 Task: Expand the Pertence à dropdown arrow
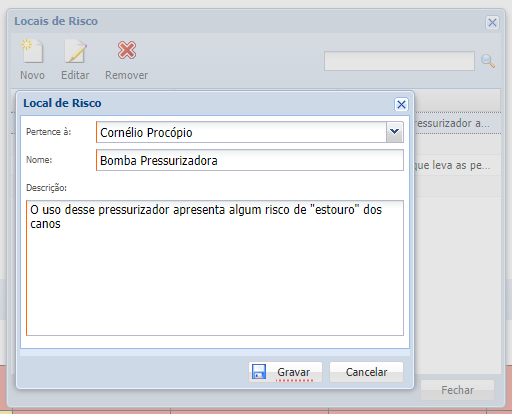point(395,132)
